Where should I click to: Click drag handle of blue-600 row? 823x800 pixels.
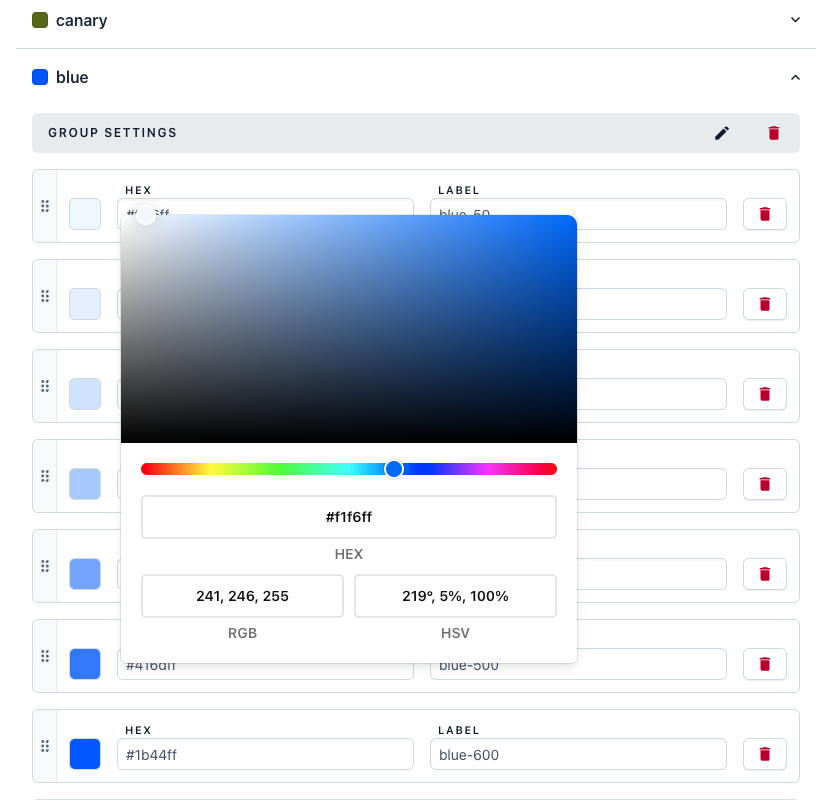[x=45, y=746]
